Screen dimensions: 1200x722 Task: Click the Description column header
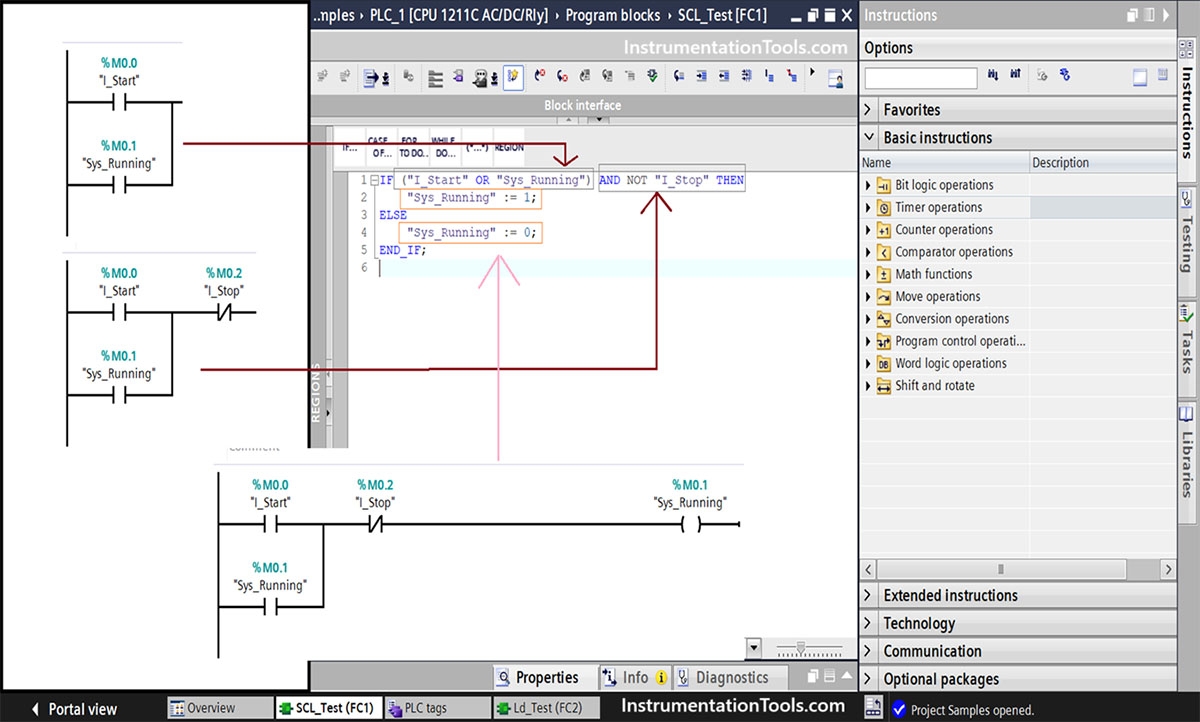1103,162
